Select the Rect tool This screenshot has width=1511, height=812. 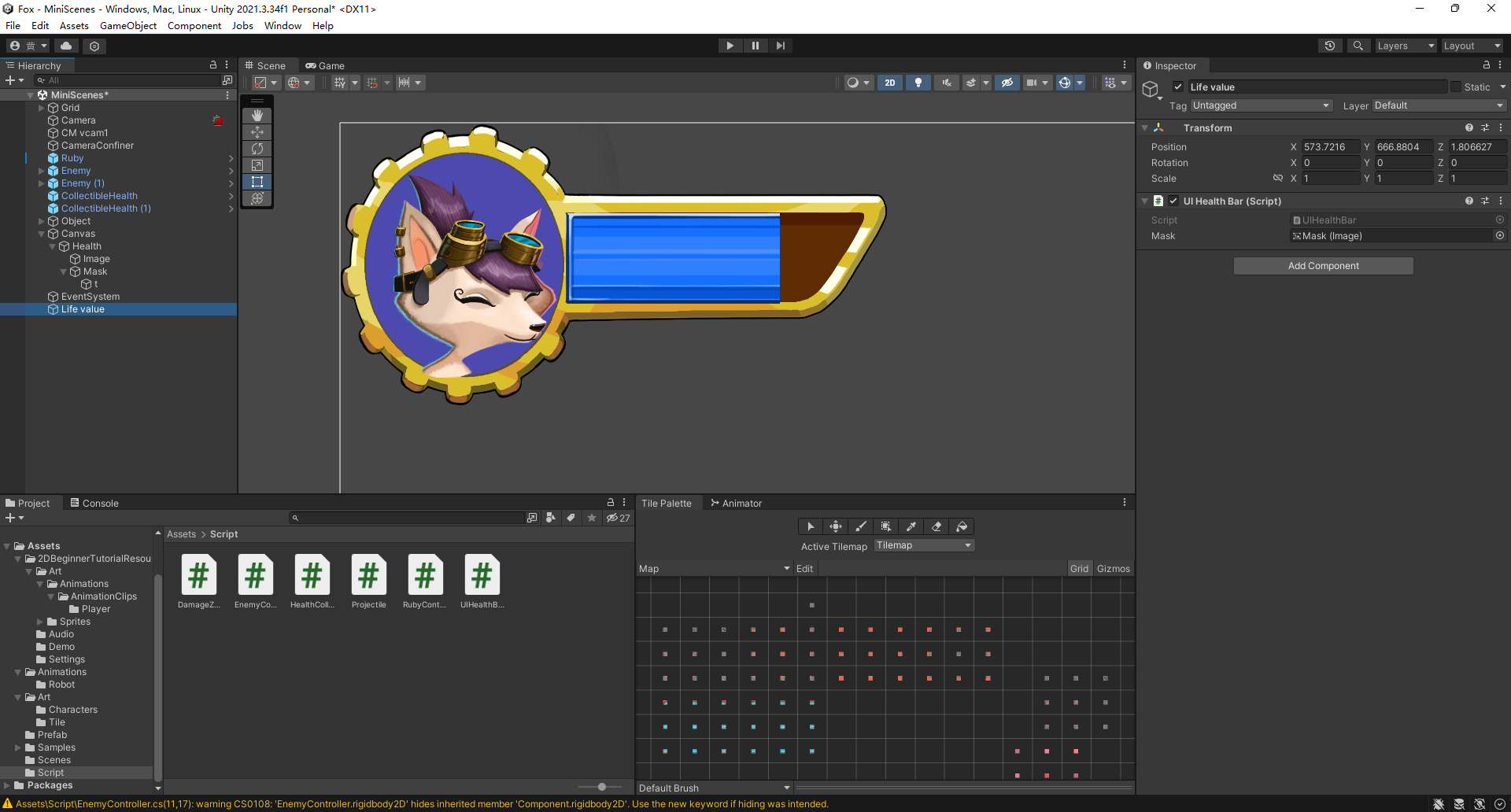coord(257,182)
